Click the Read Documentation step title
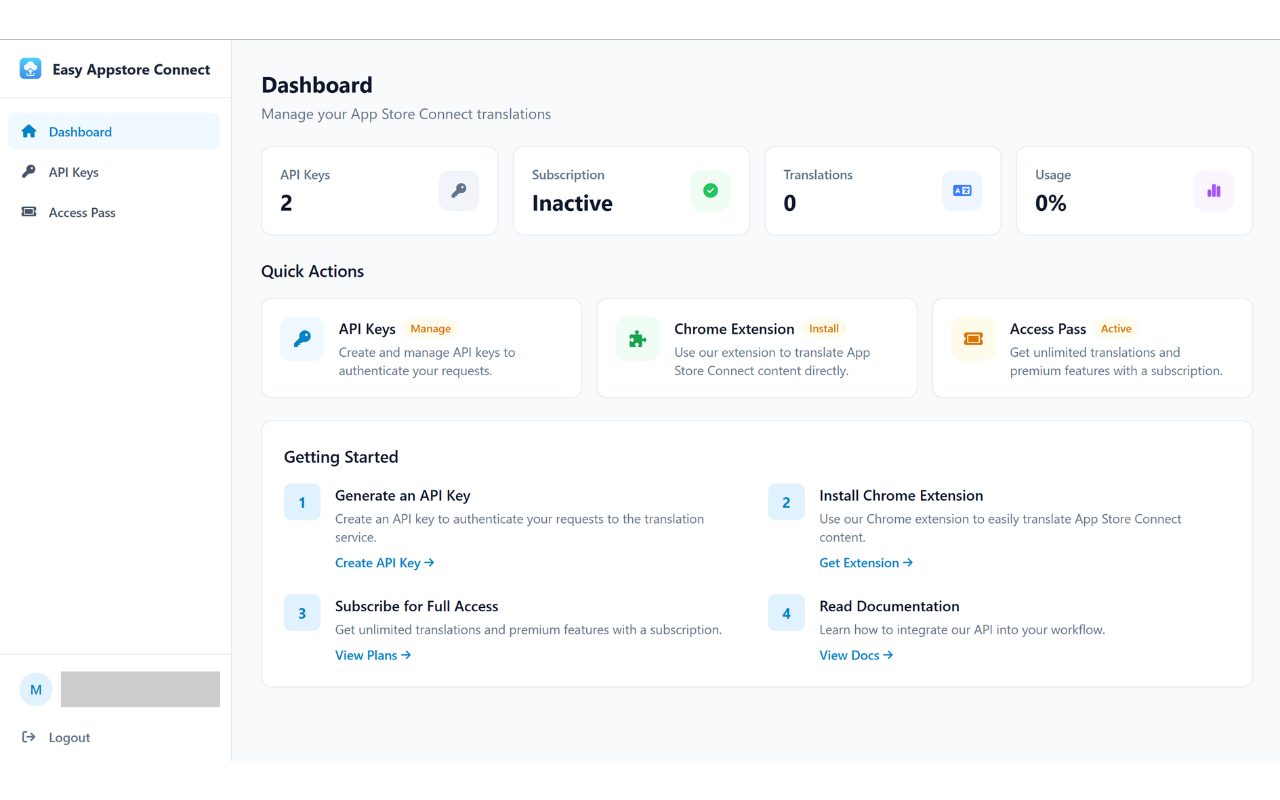This screenshot has height=800, width=1280. tap(889, 606)
